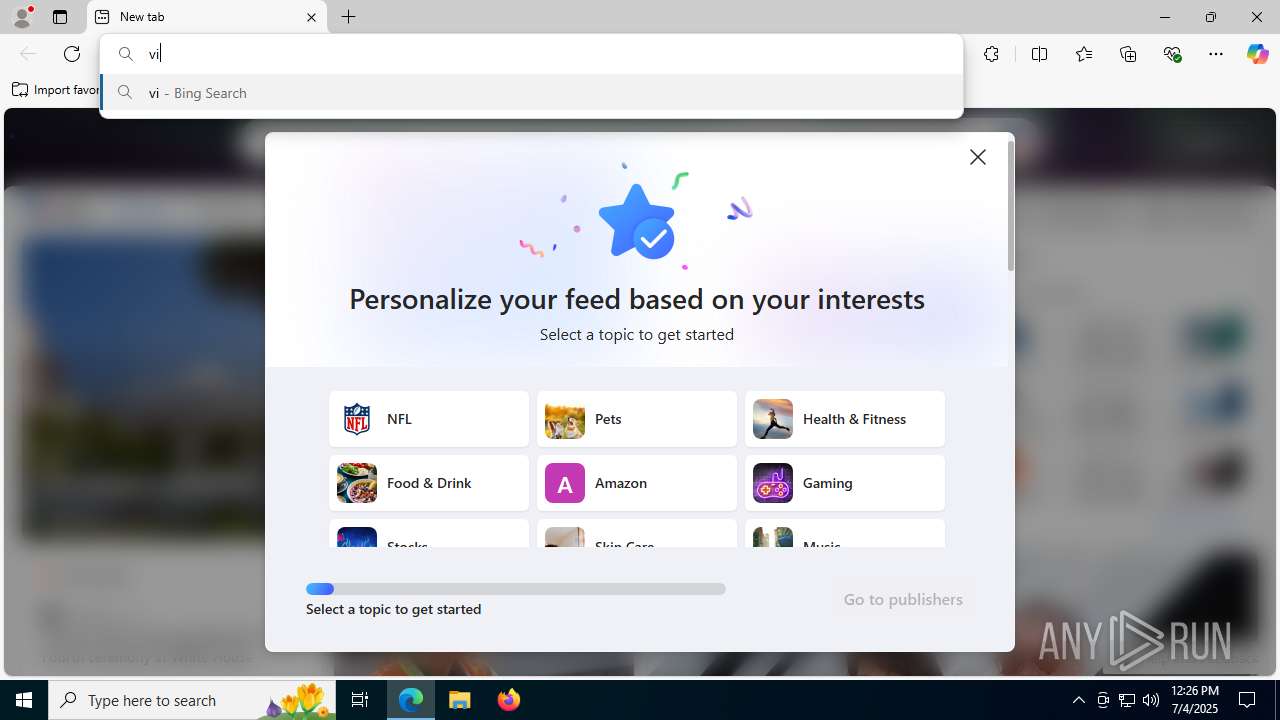1280x720 pixels.
Task: Refresh the page
Action: [72, 54]
